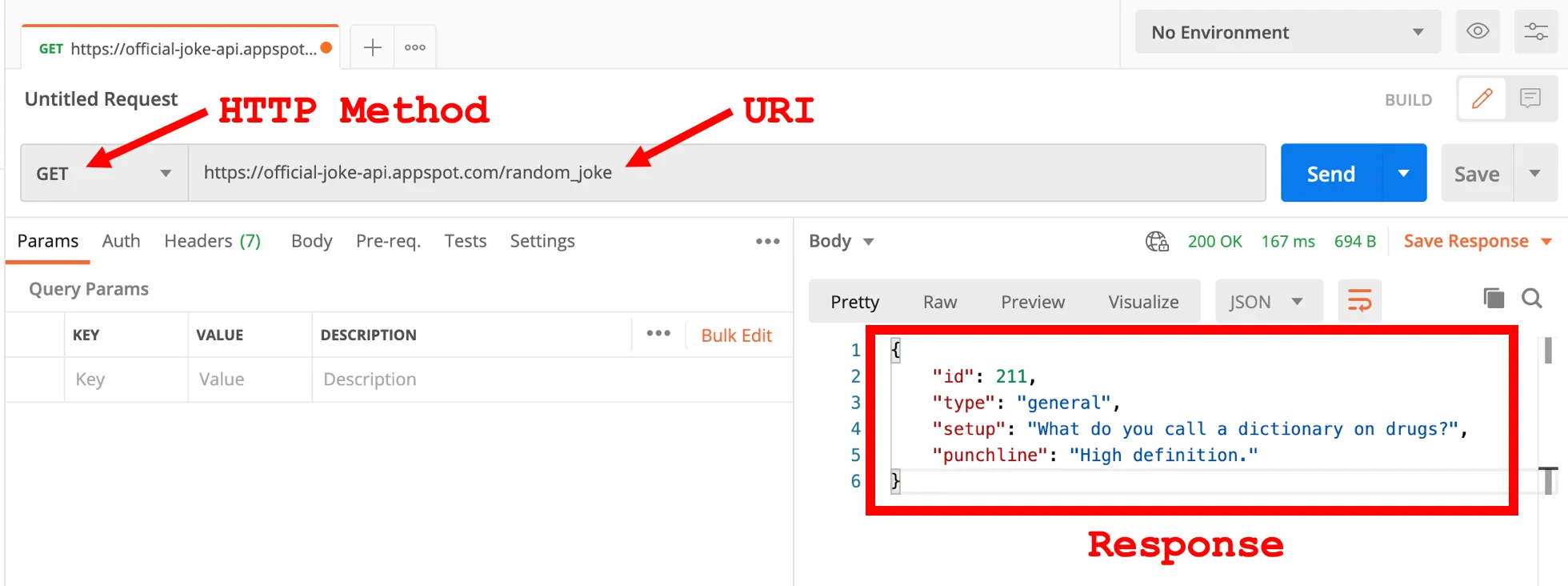Screen dimensions: 1568x586
Task: Click the response line containing "id": 211
Action: pyautogui.click(x=983, y=376)
